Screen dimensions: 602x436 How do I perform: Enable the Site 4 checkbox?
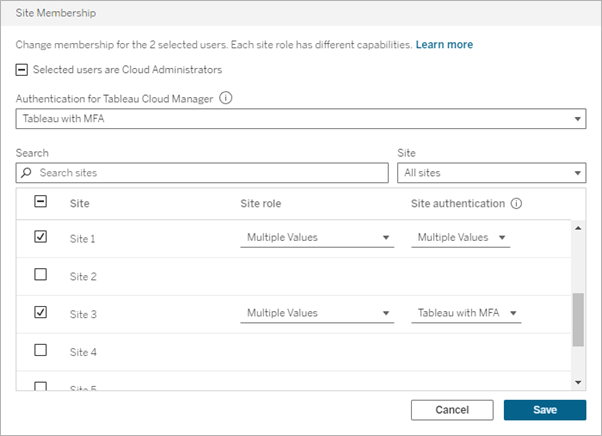[41, 351]
